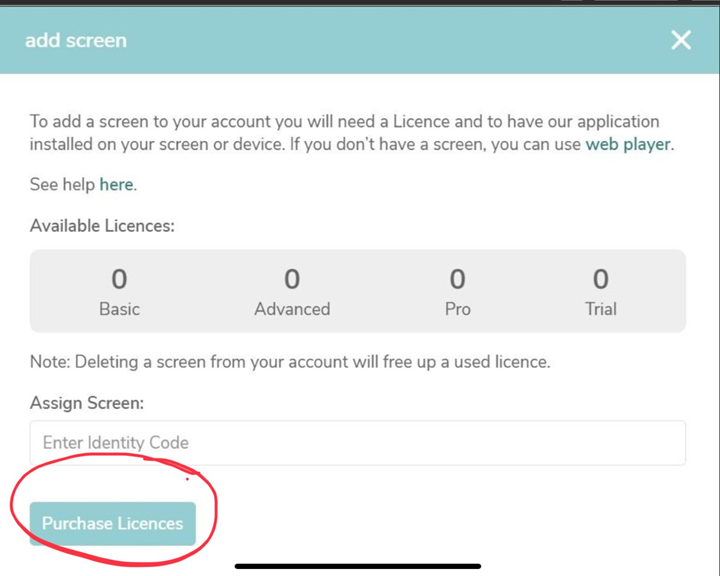Open the help 'here' link
720x576 pixels.
(x=116, y=185)
